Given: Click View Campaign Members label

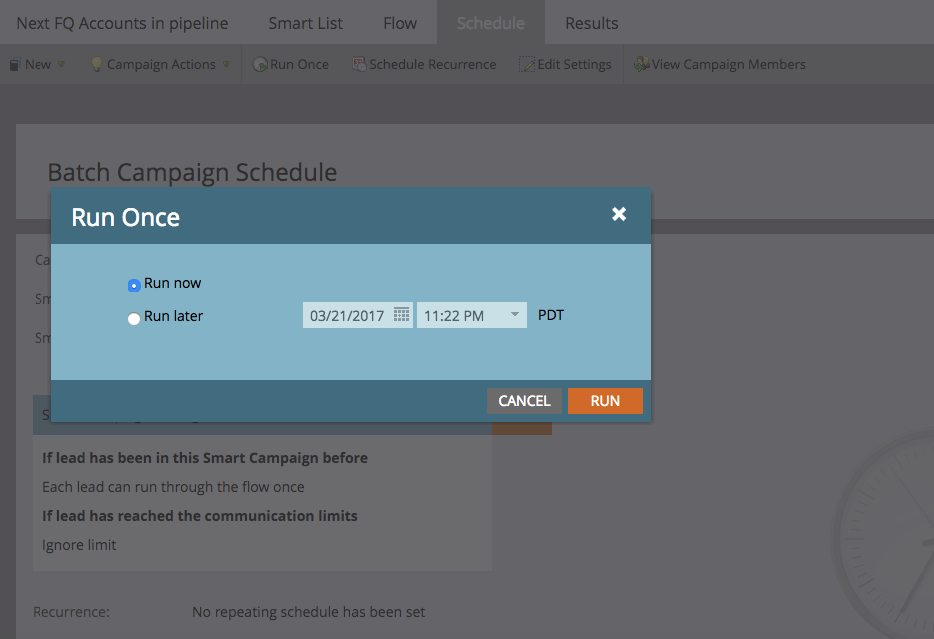Looking at the screenshot, I should (x=728, y=64).
